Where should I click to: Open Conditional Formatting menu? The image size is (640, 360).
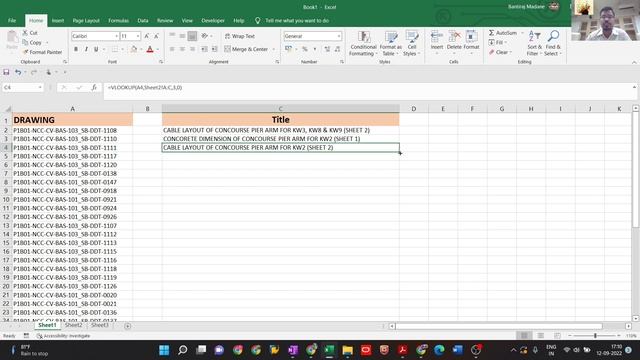(363, 43)
